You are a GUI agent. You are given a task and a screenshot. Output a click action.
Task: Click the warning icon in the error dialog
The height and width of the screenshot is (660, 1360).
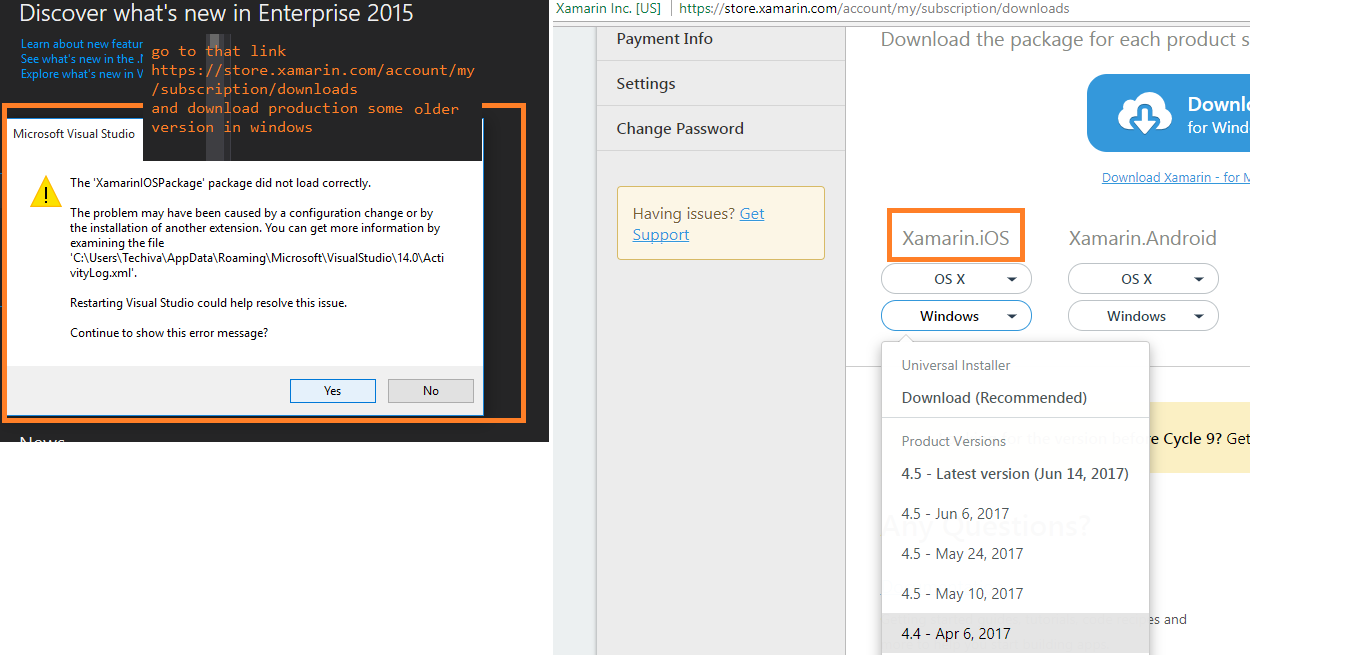point(45,191)
